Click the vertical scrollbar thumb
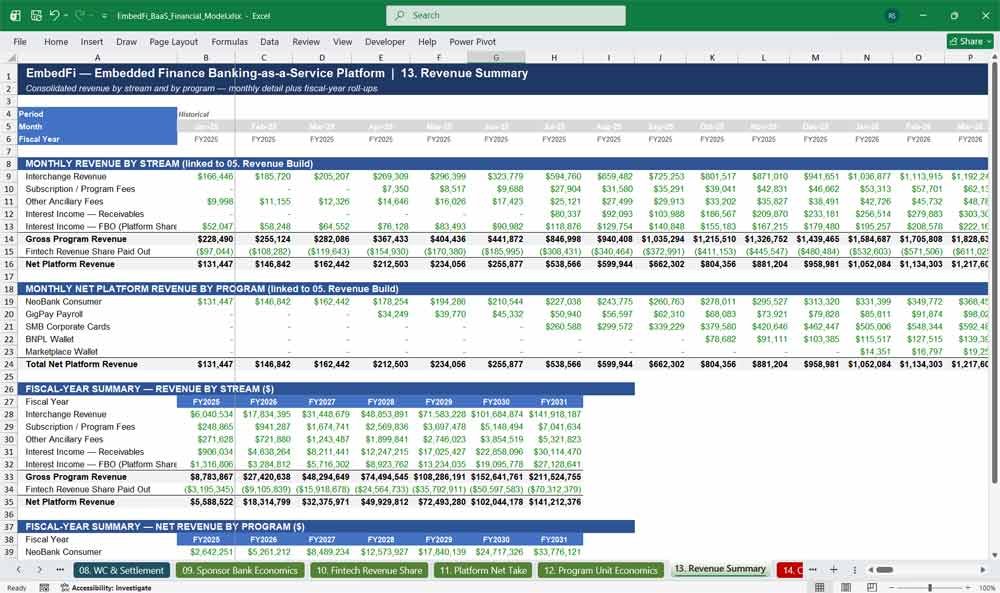1000x593 pixels. (993, 272)
